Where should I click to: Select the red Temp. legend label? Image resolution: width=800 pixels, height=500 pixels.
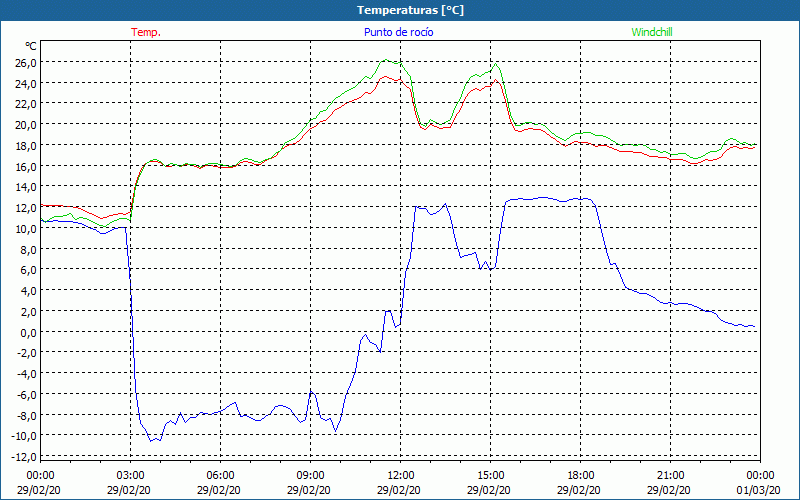click(x=146, y=32)
